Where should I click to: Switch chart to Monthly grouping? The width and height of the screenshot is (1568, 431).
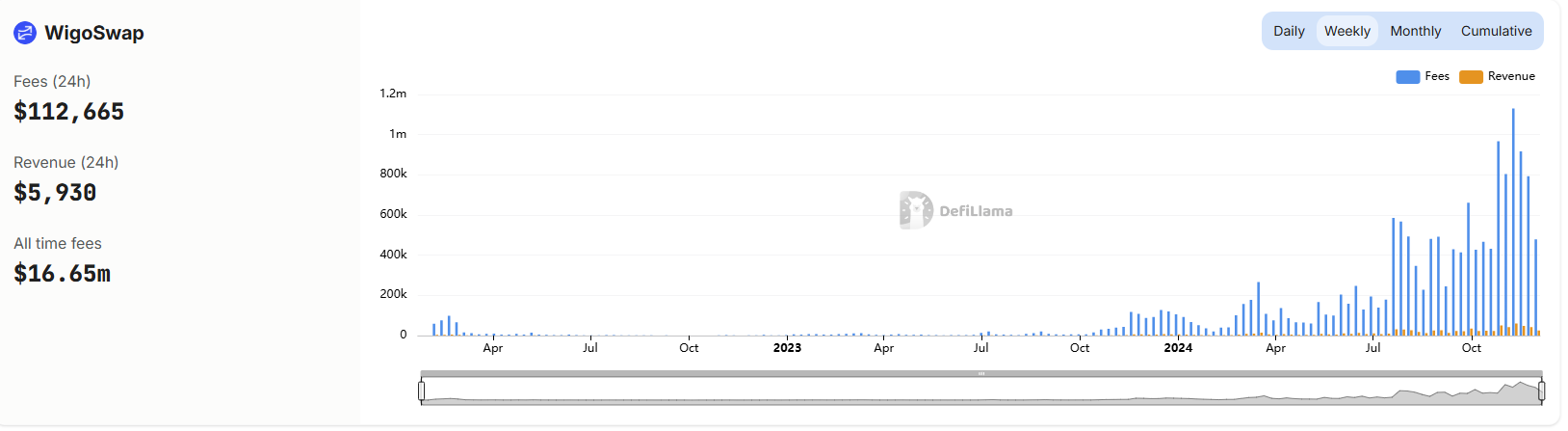pos(1415,31)
